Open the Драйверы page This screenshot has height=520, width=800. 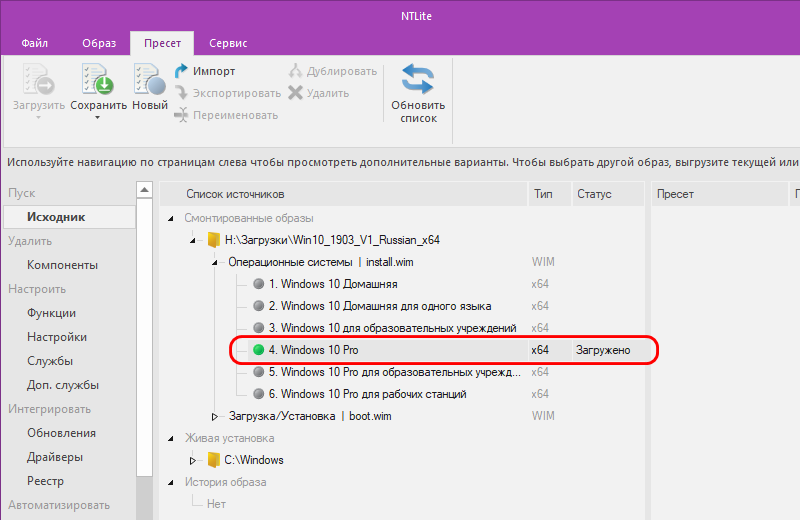tap(55, 457)
